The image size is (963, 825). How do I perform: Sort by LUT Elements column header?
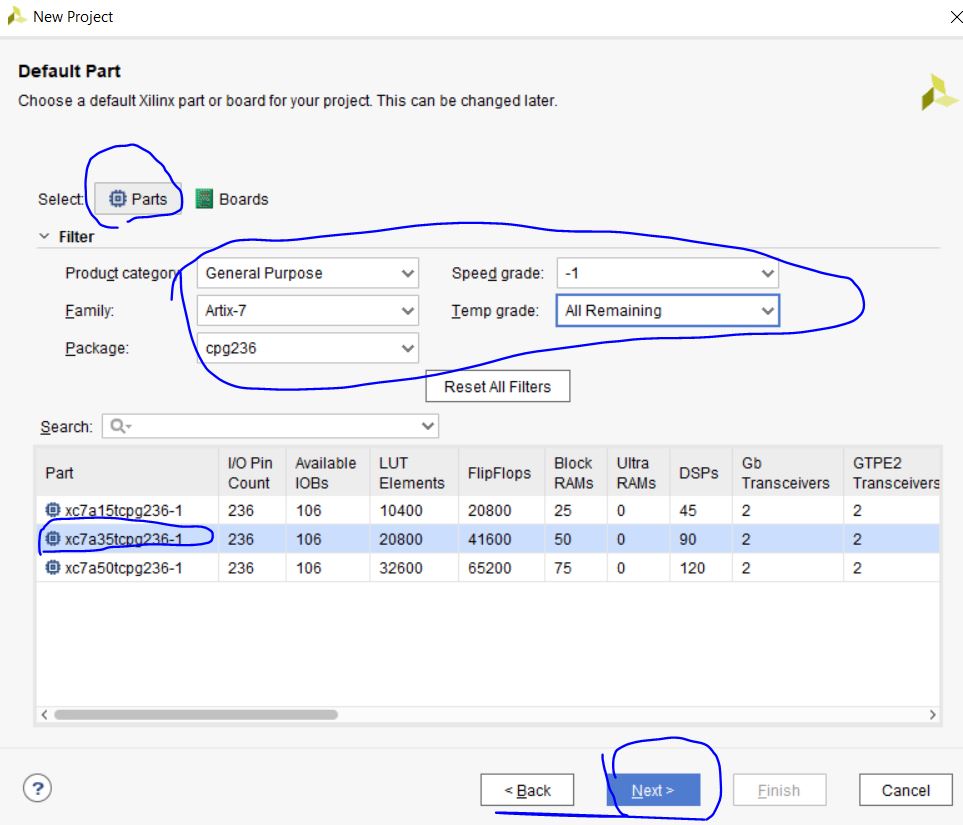[411, 472]
